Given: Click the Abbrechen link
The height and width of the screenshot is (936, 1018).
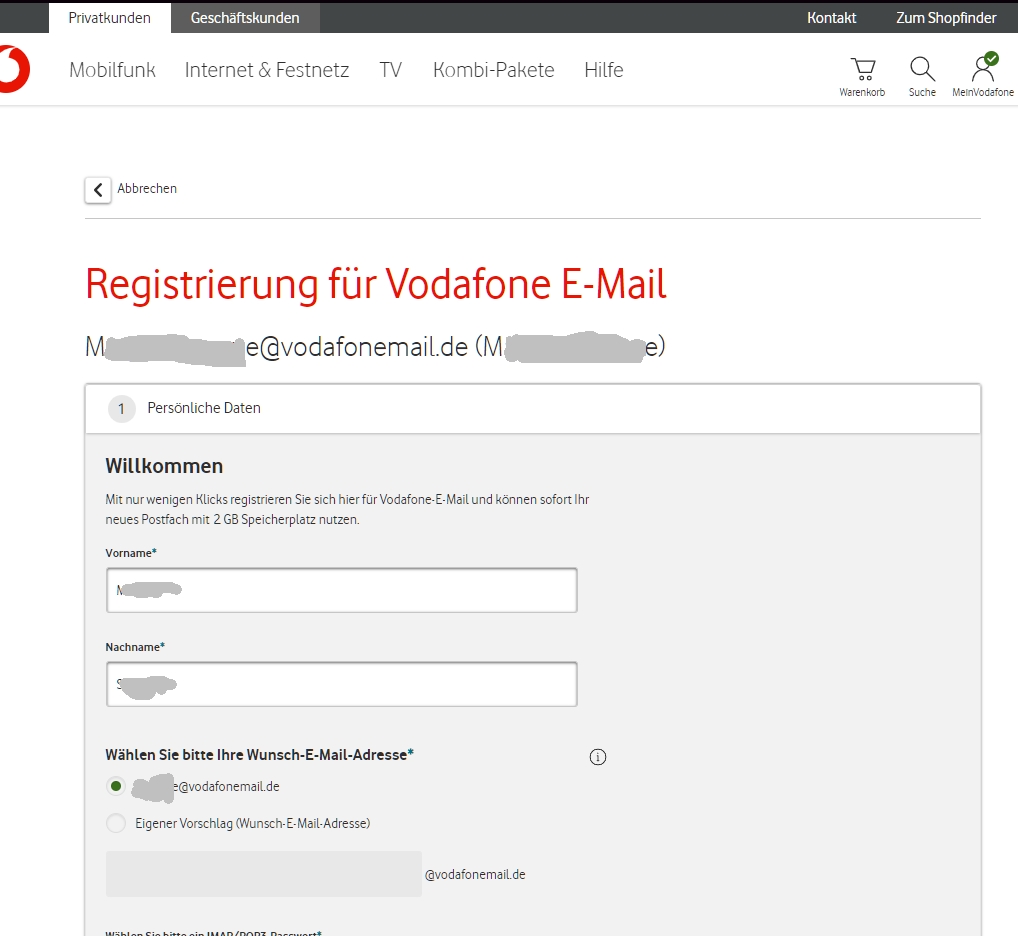Looking at the screenshot, I should tap(147, 188).
